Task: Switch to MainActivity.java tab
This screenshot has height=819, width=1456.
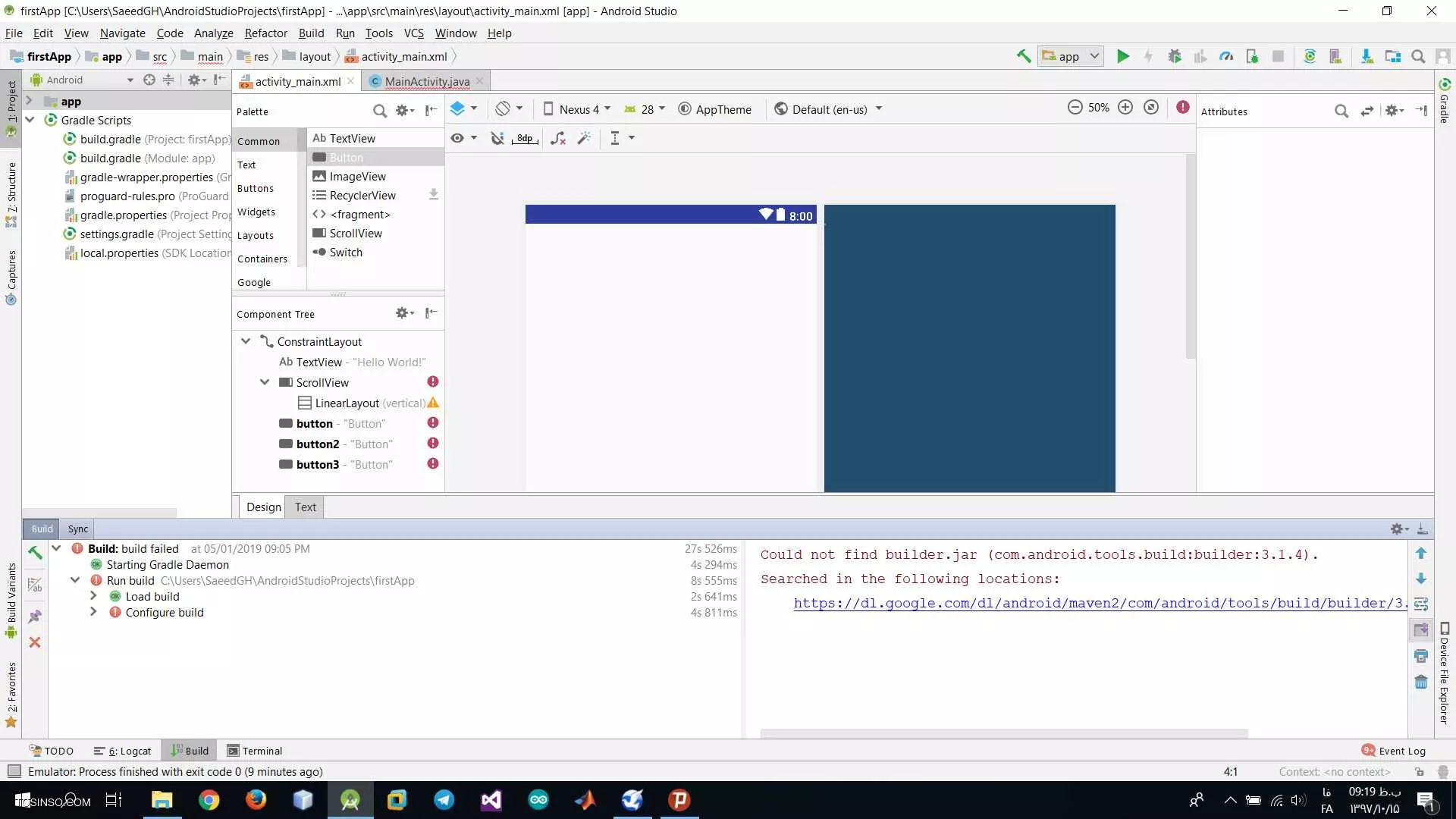Action: click(427, 81)
